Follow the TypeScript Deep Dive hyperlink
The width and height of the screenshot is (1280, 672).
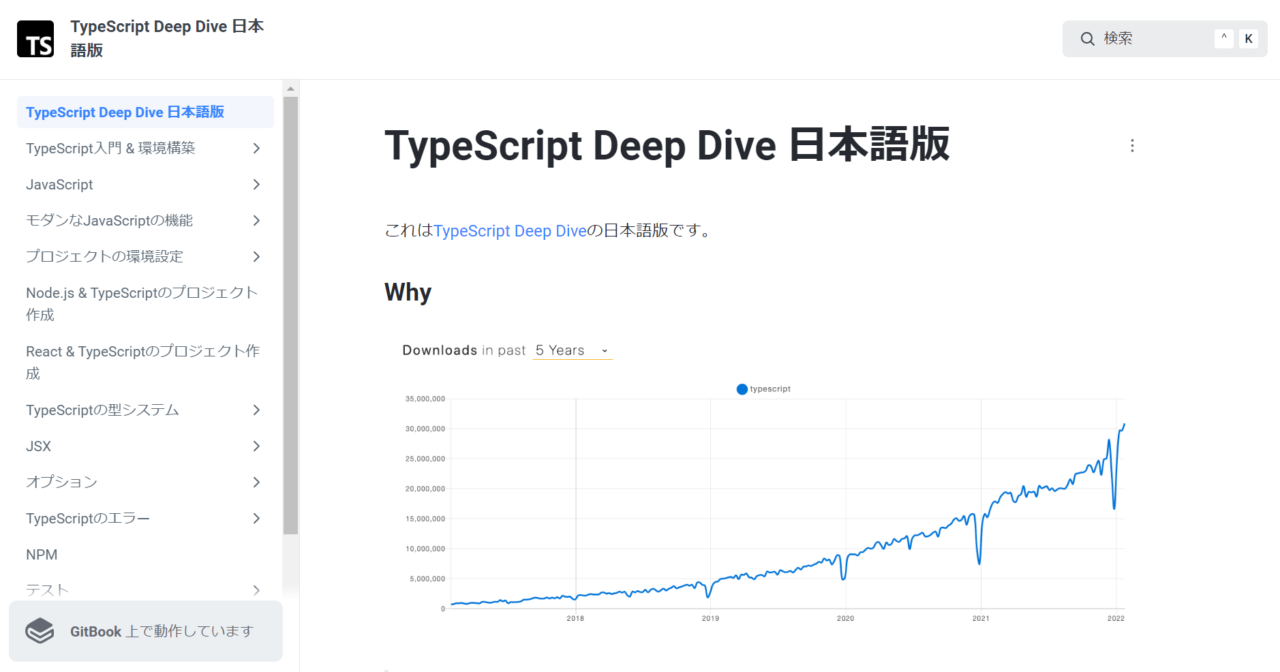510,231
